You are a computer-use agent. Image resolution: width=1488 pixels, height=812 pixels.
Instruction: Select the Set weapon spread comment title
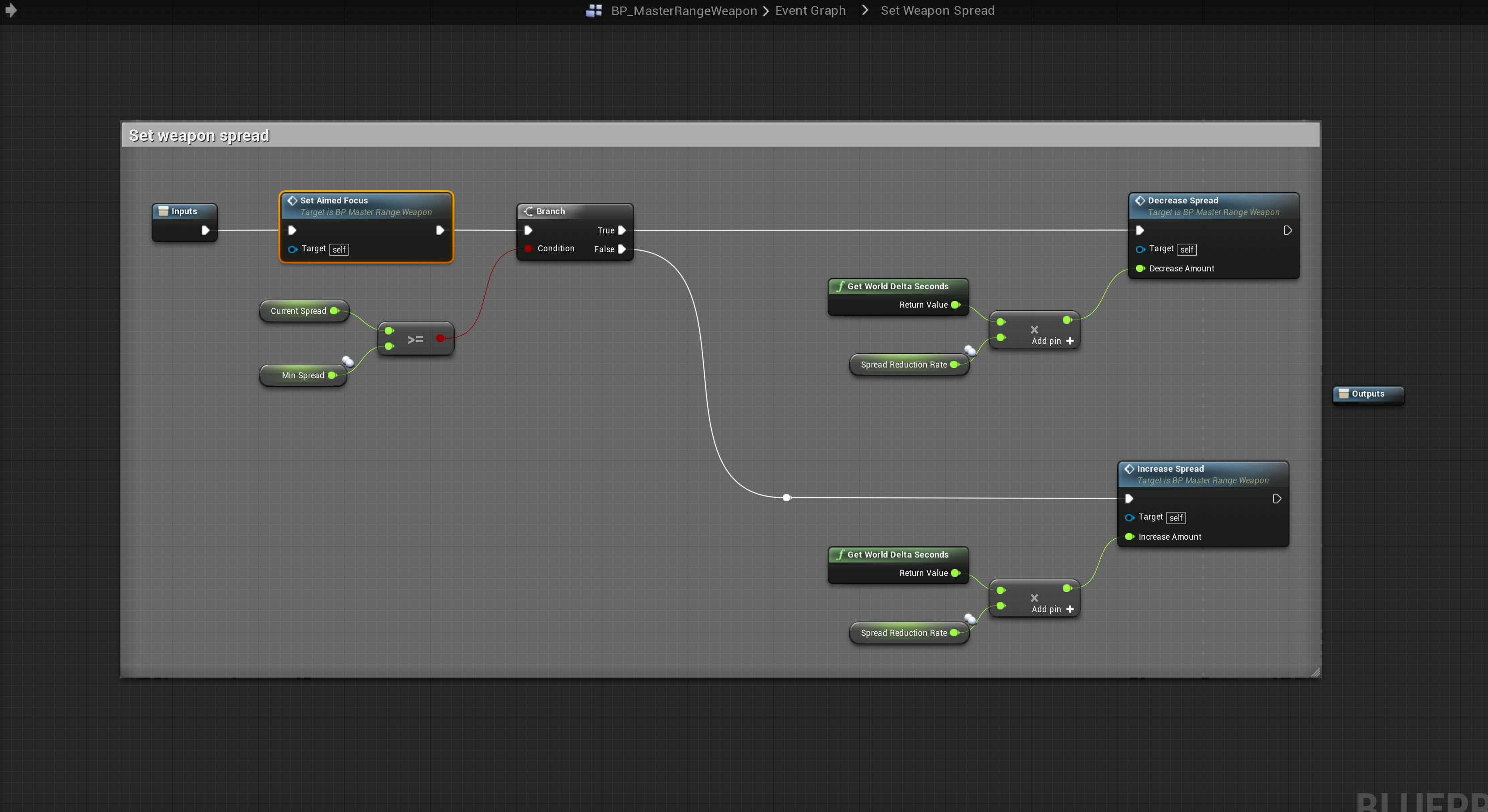click(x=199, y=136)
